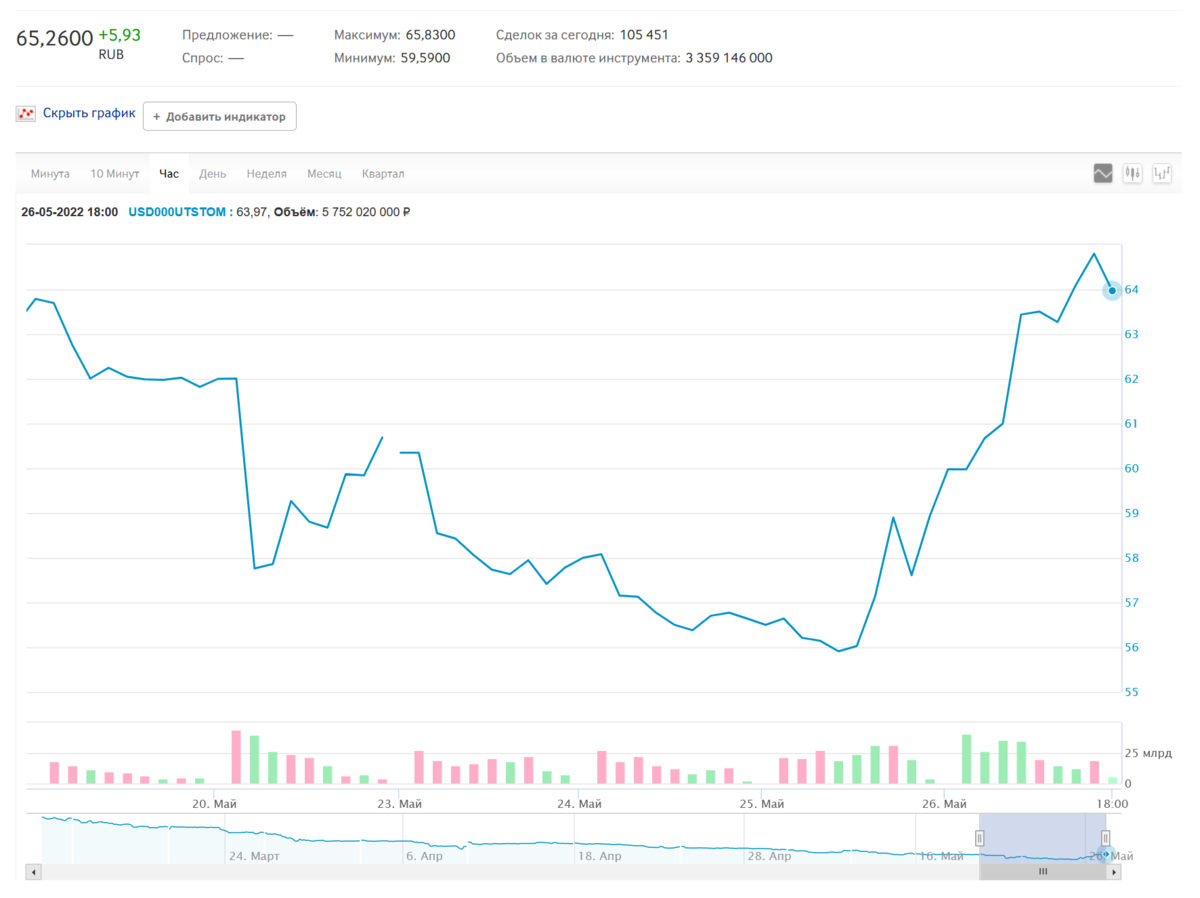The width and height of the screenshot is (1200, 898).
Task: Switch to line chart view icon
Action: coord(1103,174)
